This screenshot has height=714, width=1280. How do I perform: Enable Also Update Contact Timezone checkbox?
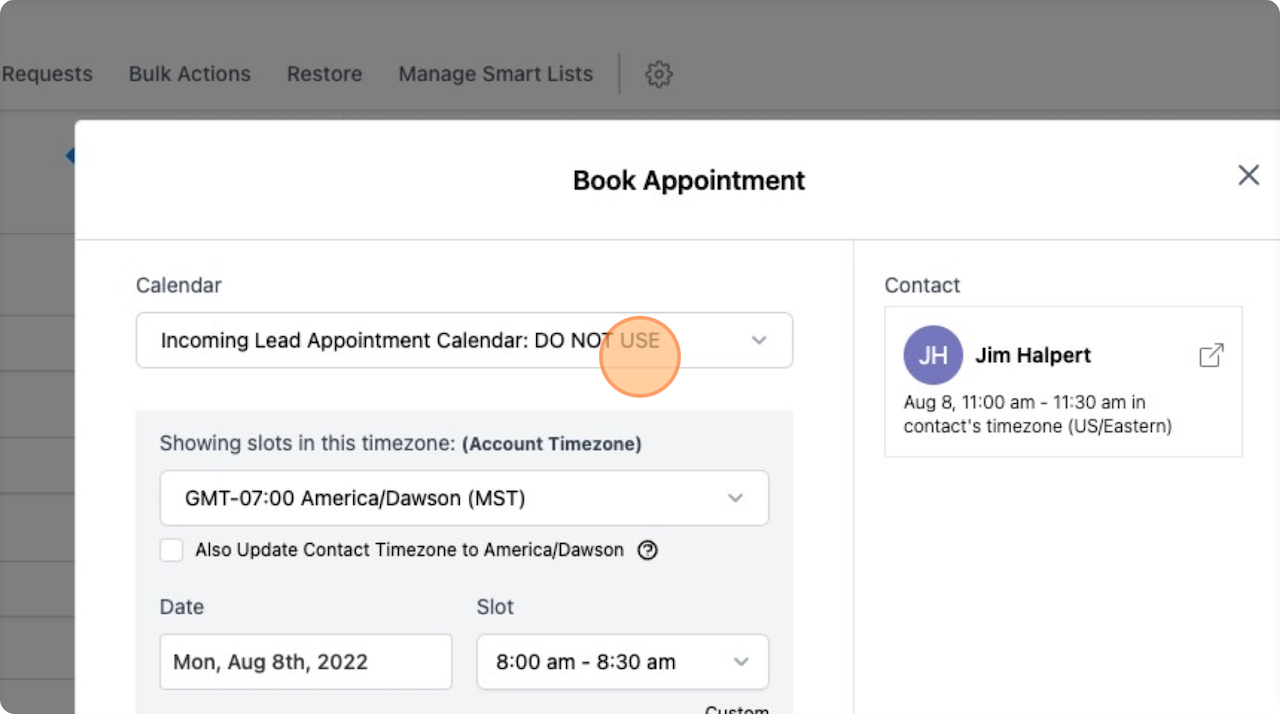(x=172, y=550)
